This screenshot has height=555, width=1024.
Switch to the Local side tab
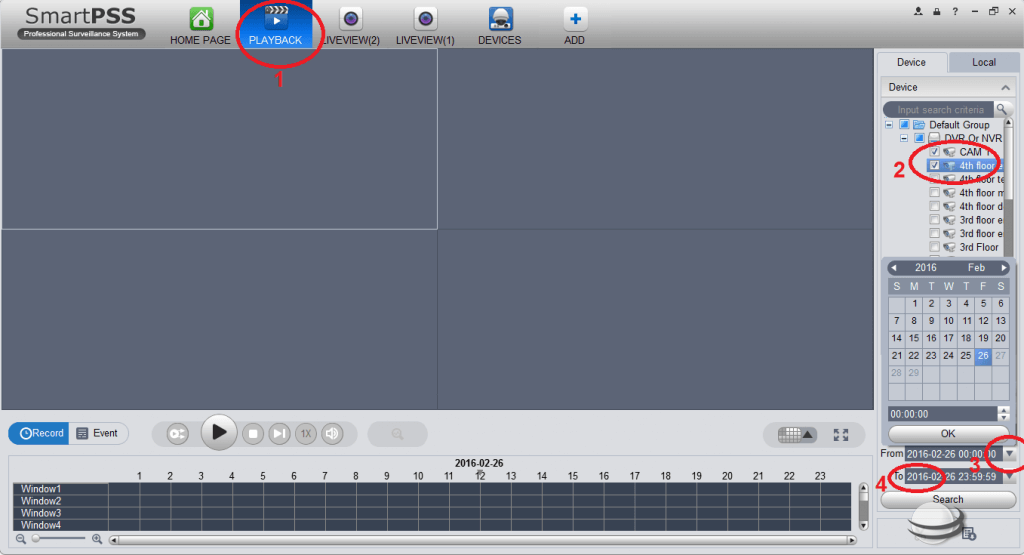click(x=984, y=62)
